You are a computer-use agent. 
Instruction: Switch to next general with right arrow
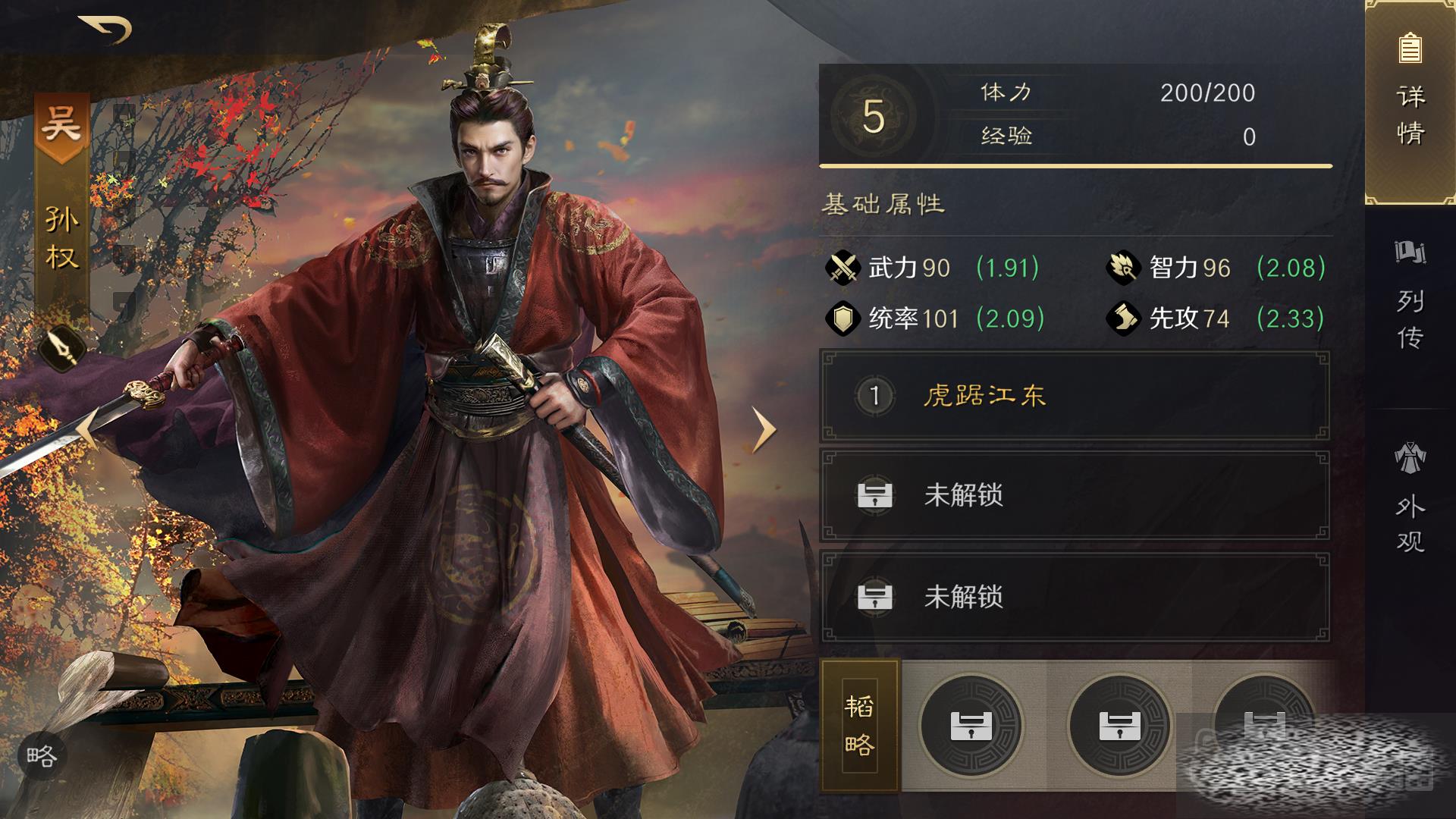(764, 430)
